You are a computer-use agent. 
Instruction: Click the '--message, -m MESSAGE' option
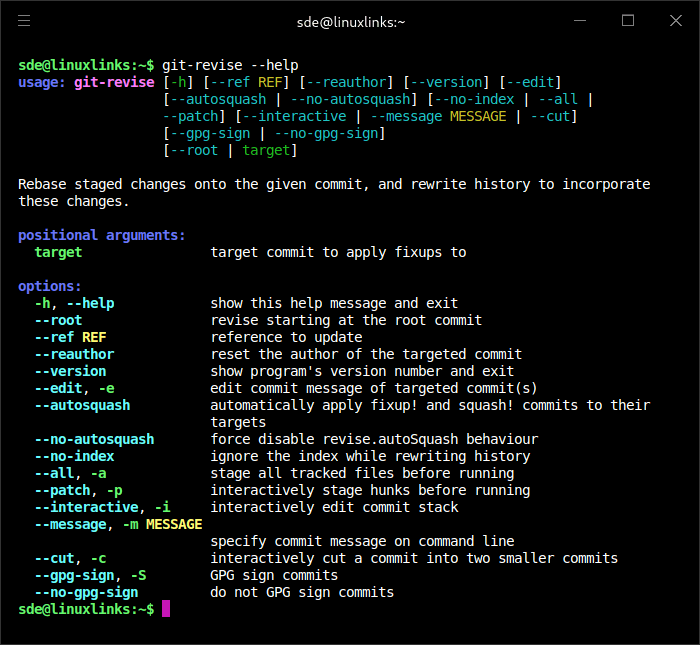click(x=118, y=524)
